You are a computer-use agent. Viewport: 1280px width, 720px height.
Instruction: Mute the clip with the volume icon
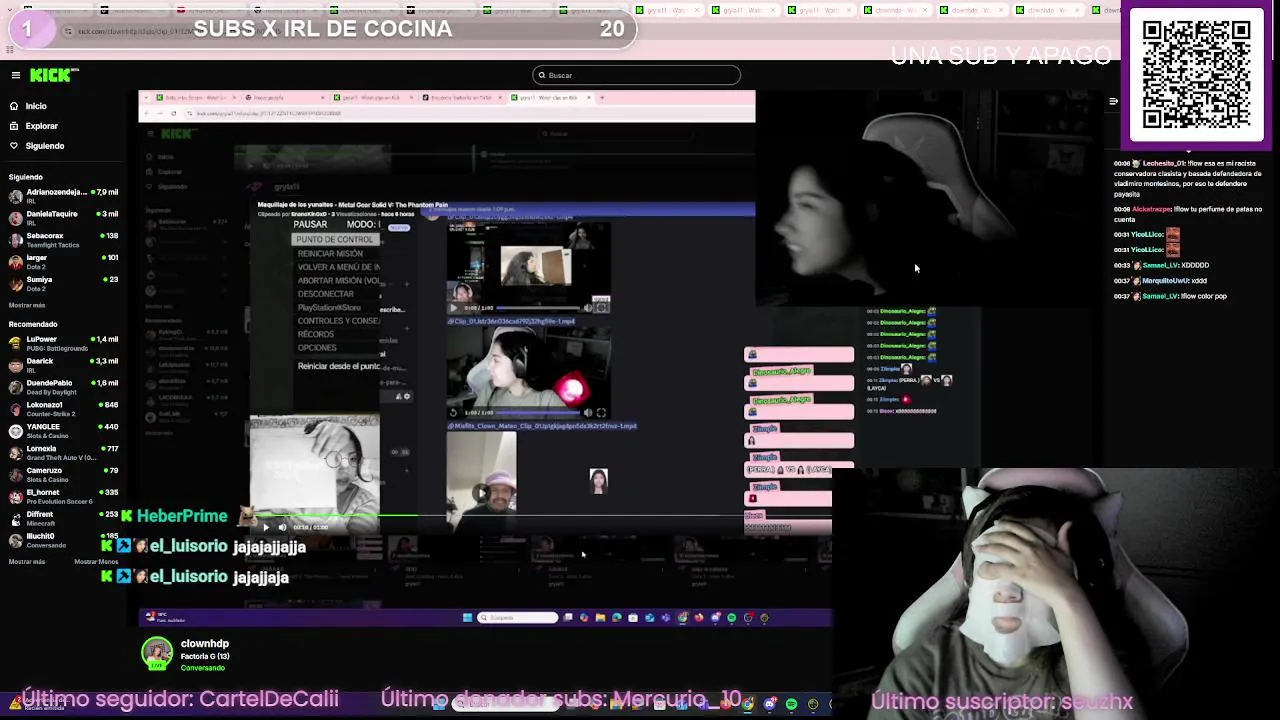(x=282, y=527)
